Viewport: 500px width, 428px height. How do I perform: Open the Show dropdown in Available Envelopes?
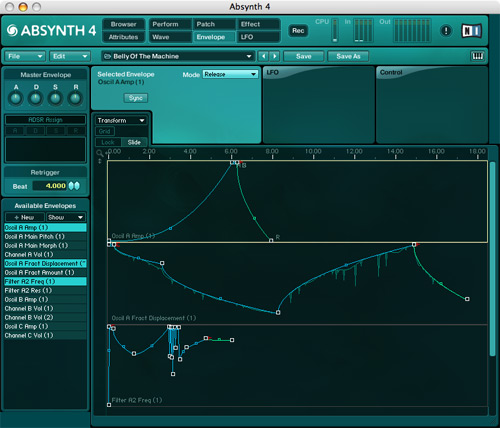click(x=66, y=217)
